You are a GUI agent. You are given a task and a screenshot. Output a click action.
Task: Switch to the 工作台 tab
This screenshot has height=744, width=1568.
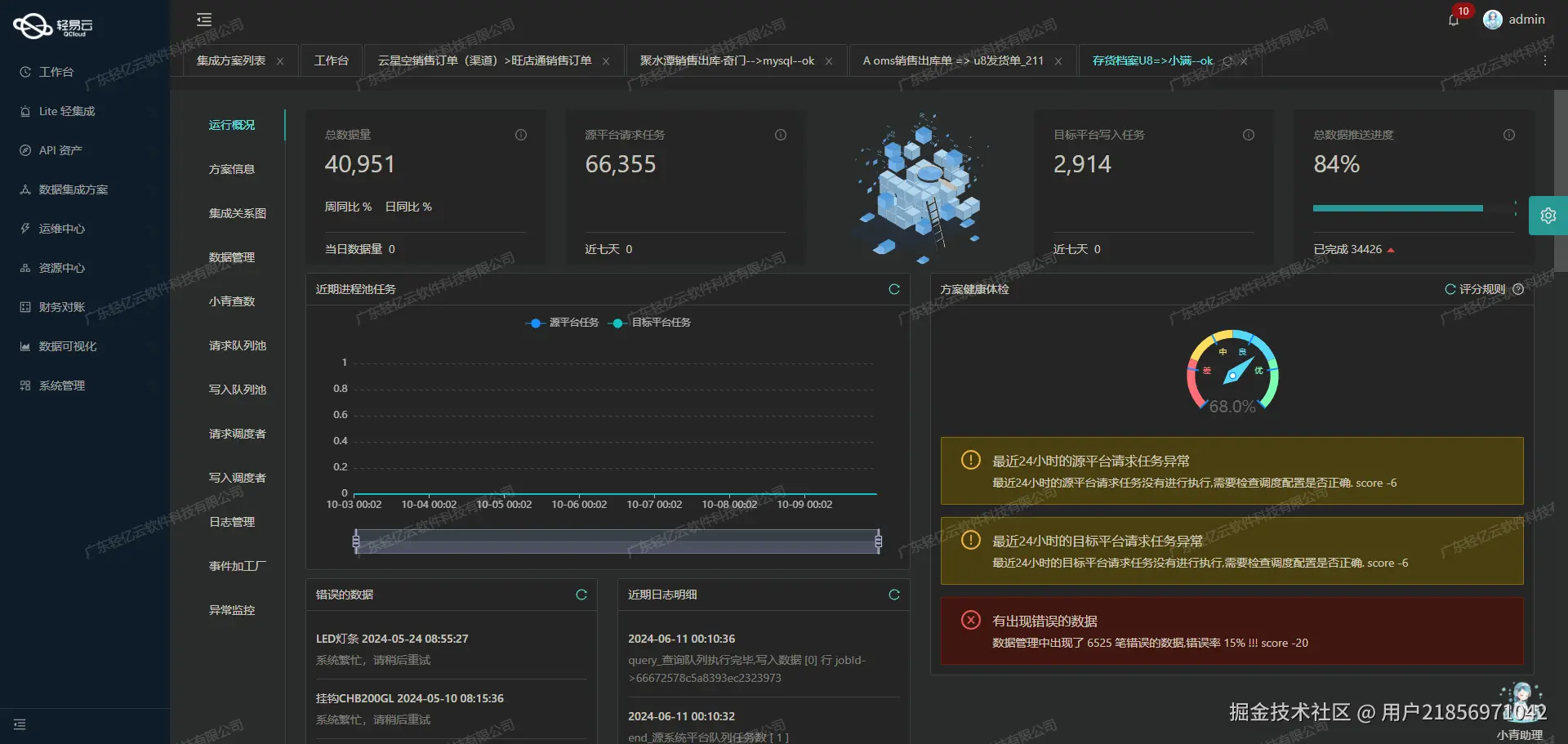331,60
